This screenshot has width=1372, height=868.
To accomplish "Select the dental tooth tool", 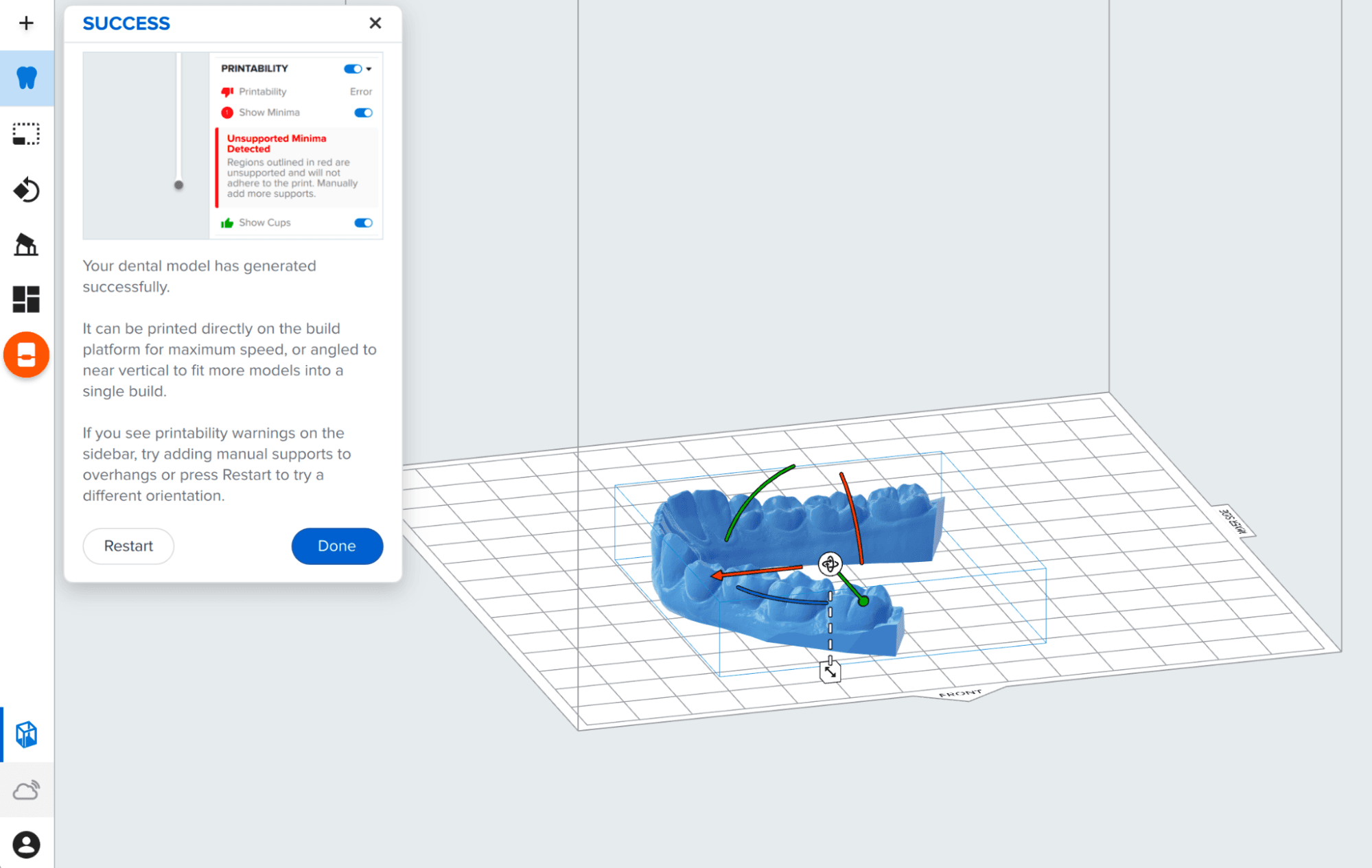I will coord(26,78).
